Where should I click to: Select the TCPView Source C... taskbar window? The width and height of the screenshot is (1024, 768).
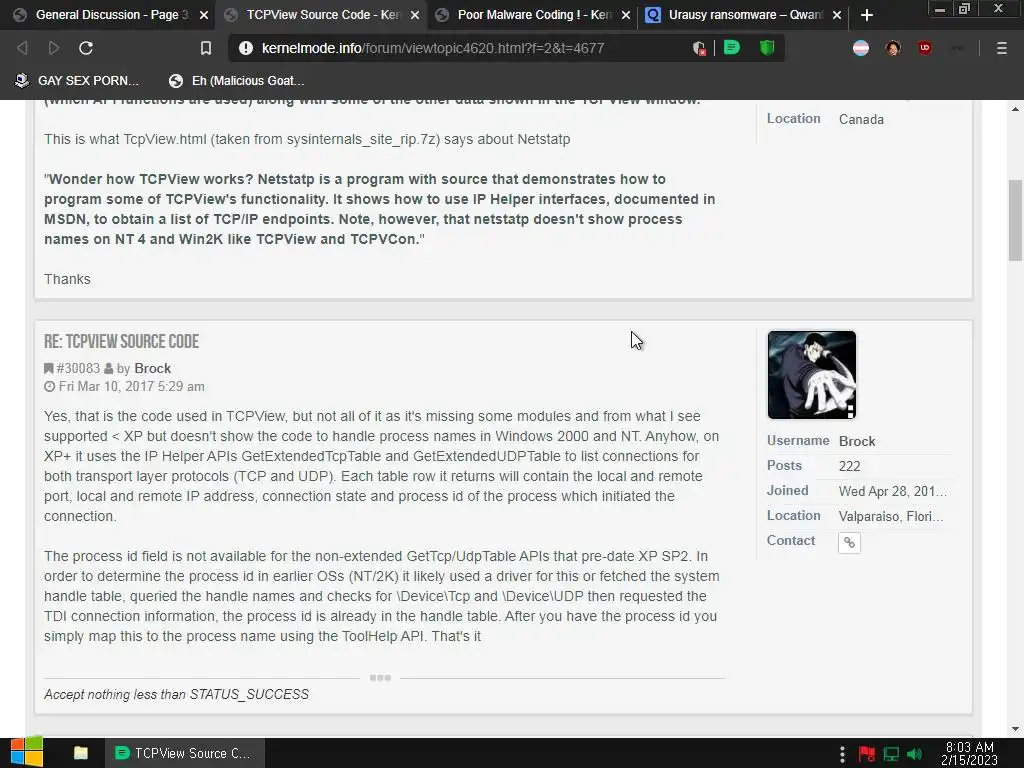click(185, 753)
